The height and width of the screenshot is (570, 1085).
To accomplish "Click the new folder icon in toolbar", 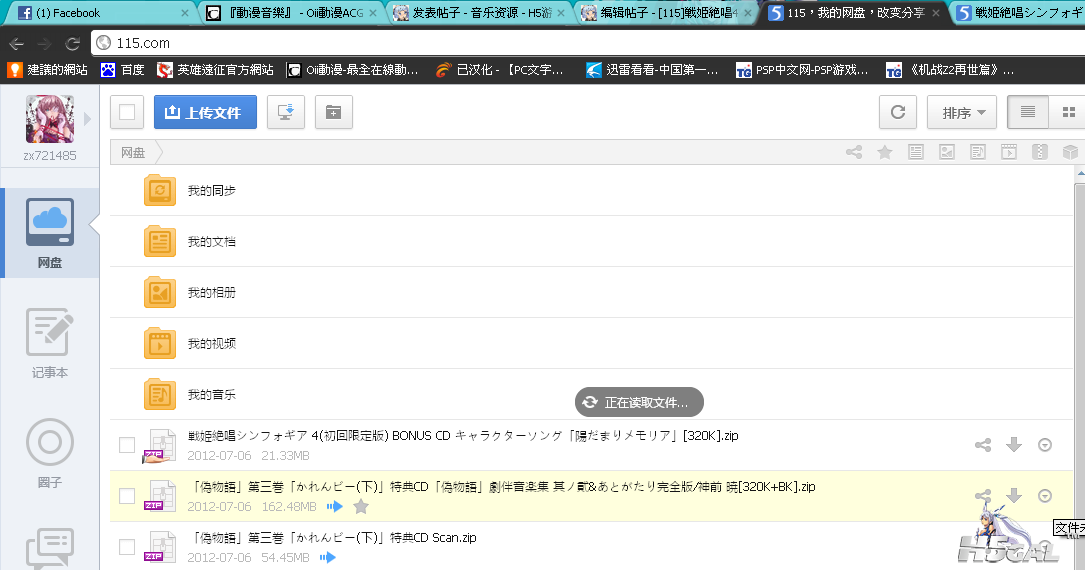I will (x=333, y=113).
